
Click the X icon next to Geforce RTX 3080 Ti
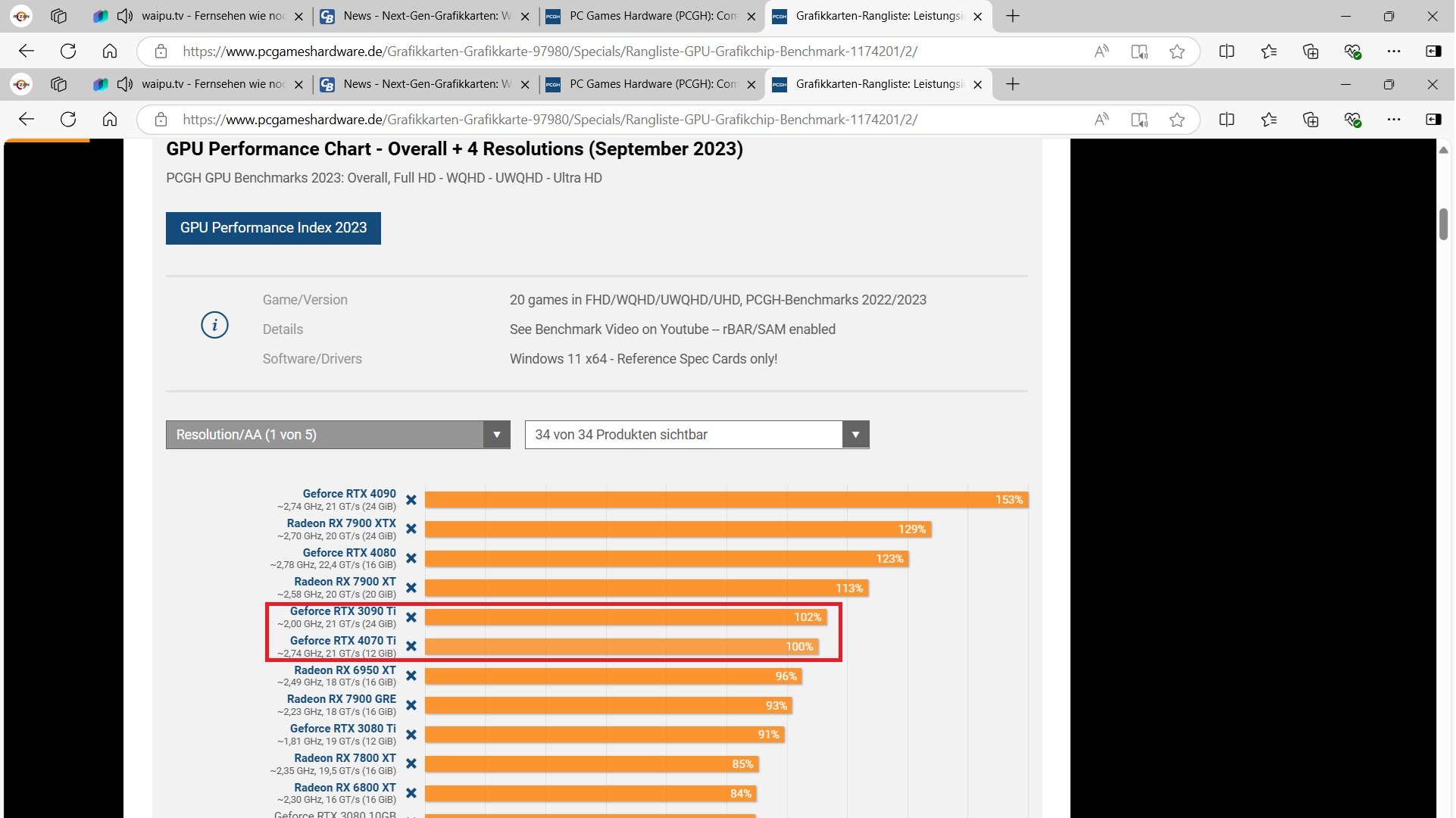pos(411,735)
